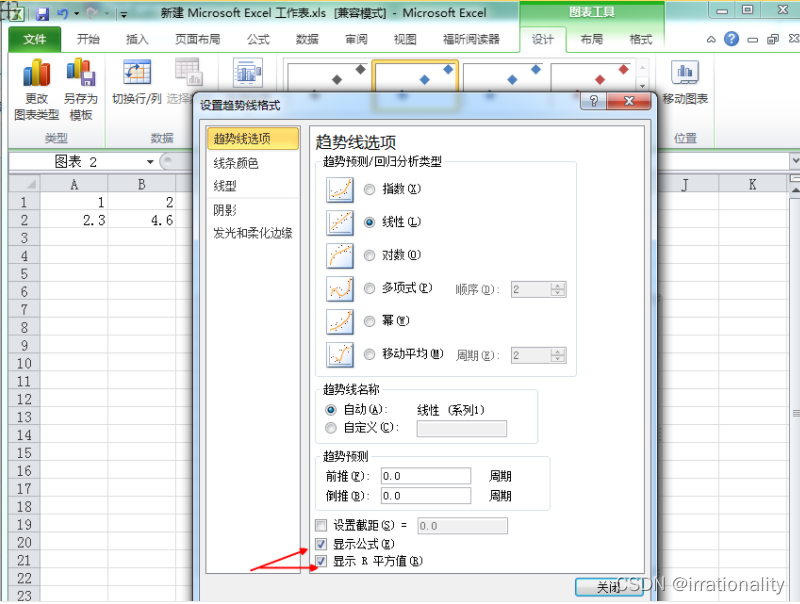The width and height of the screenshot is (800, 604).
Task: Click column header K
Action: (x=752, y=184)
